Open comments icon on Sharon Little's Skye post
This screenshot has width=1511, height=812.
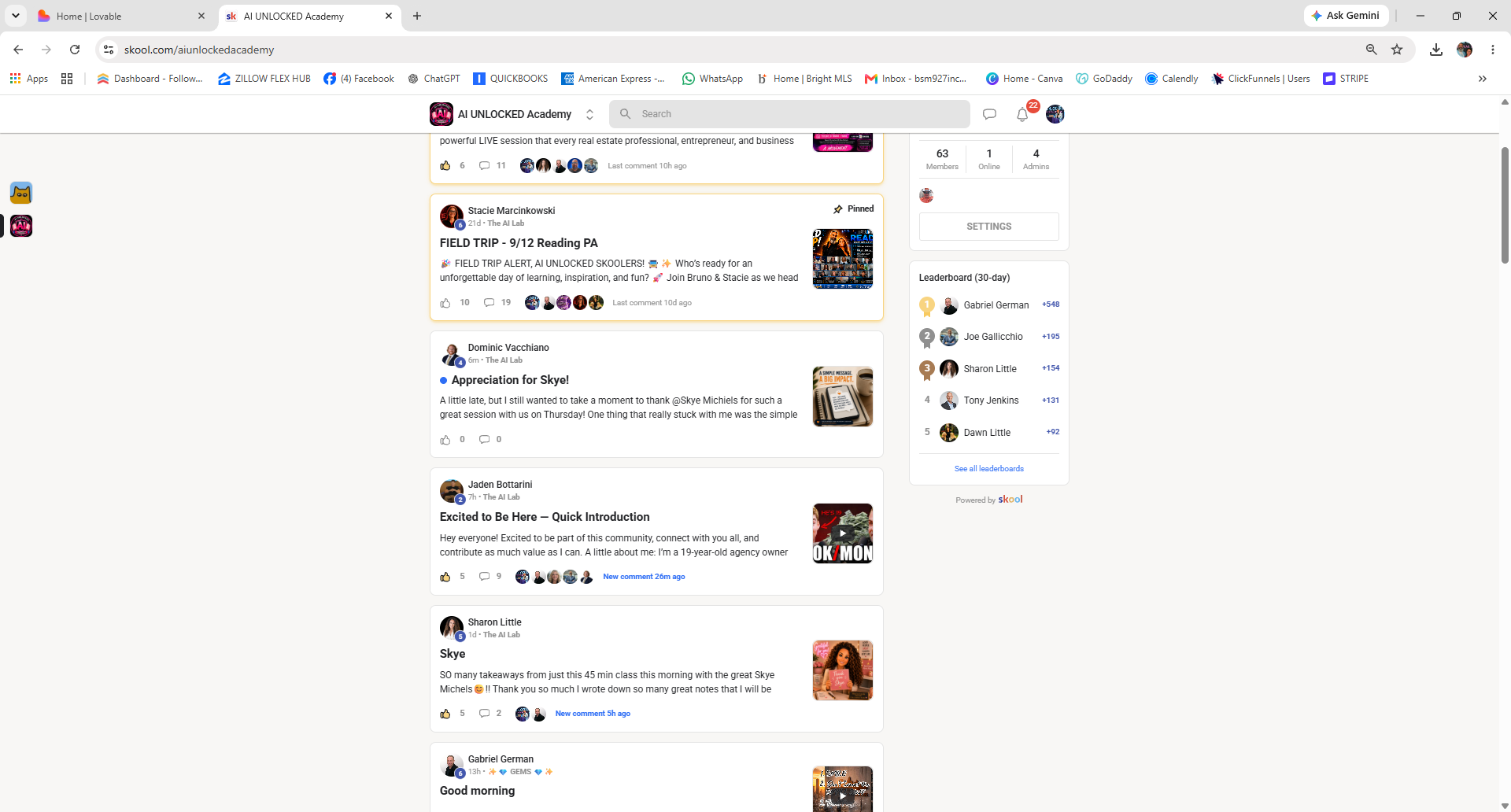click(x=484, y=714)
